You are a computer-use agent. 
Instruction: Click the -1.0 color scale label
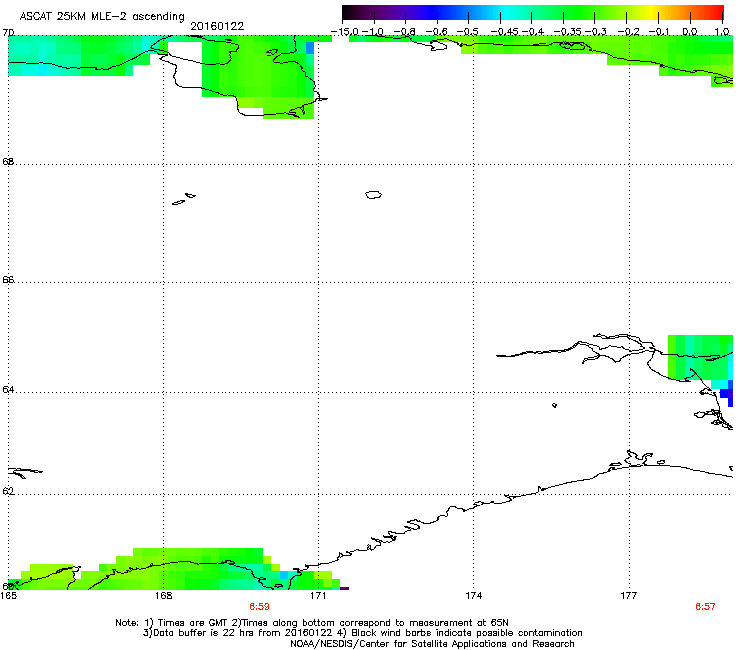[x=373, y=32]
